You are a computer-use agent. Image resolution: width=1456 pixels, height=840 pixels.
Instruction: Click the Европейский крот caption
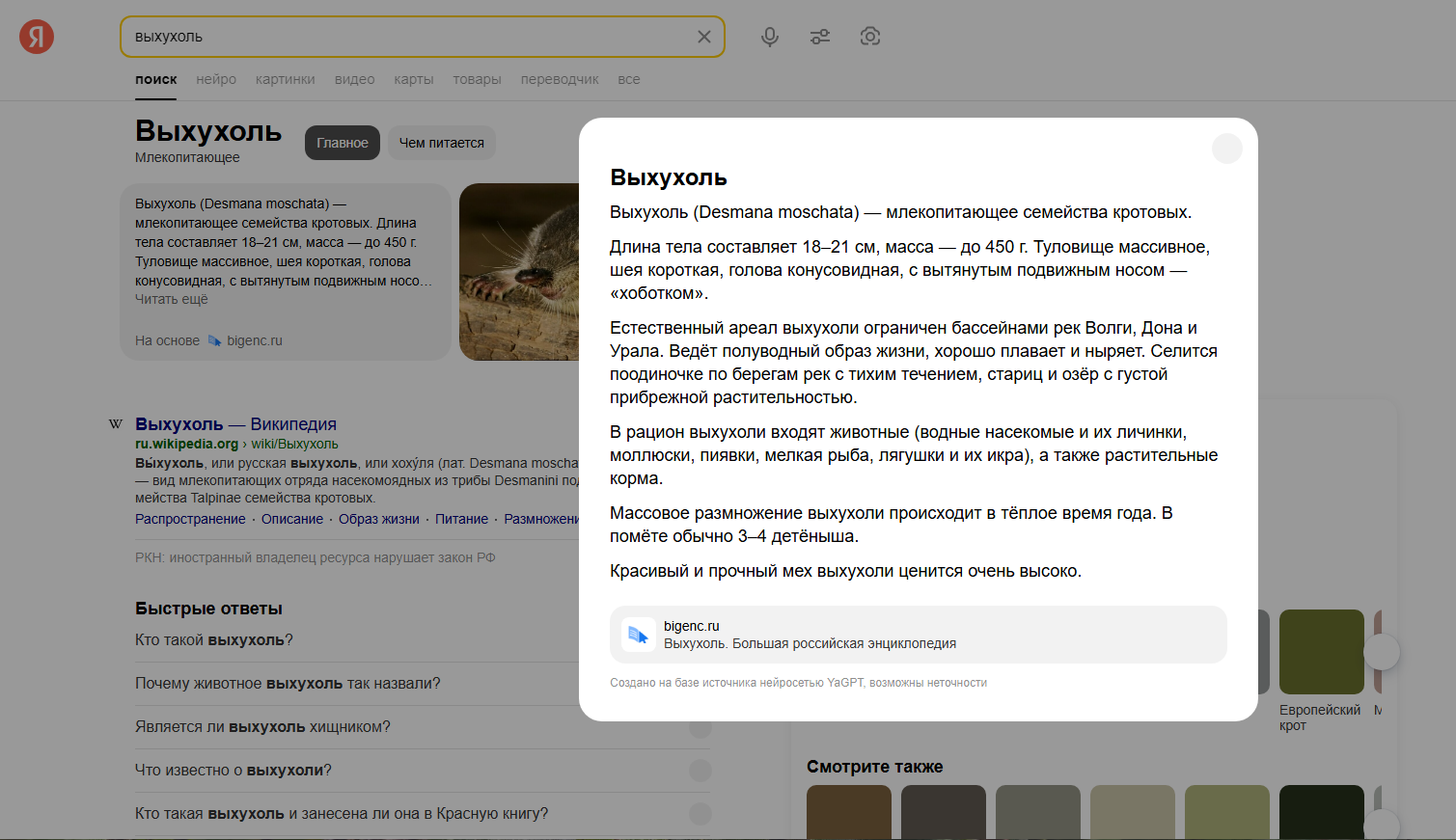1320,718
